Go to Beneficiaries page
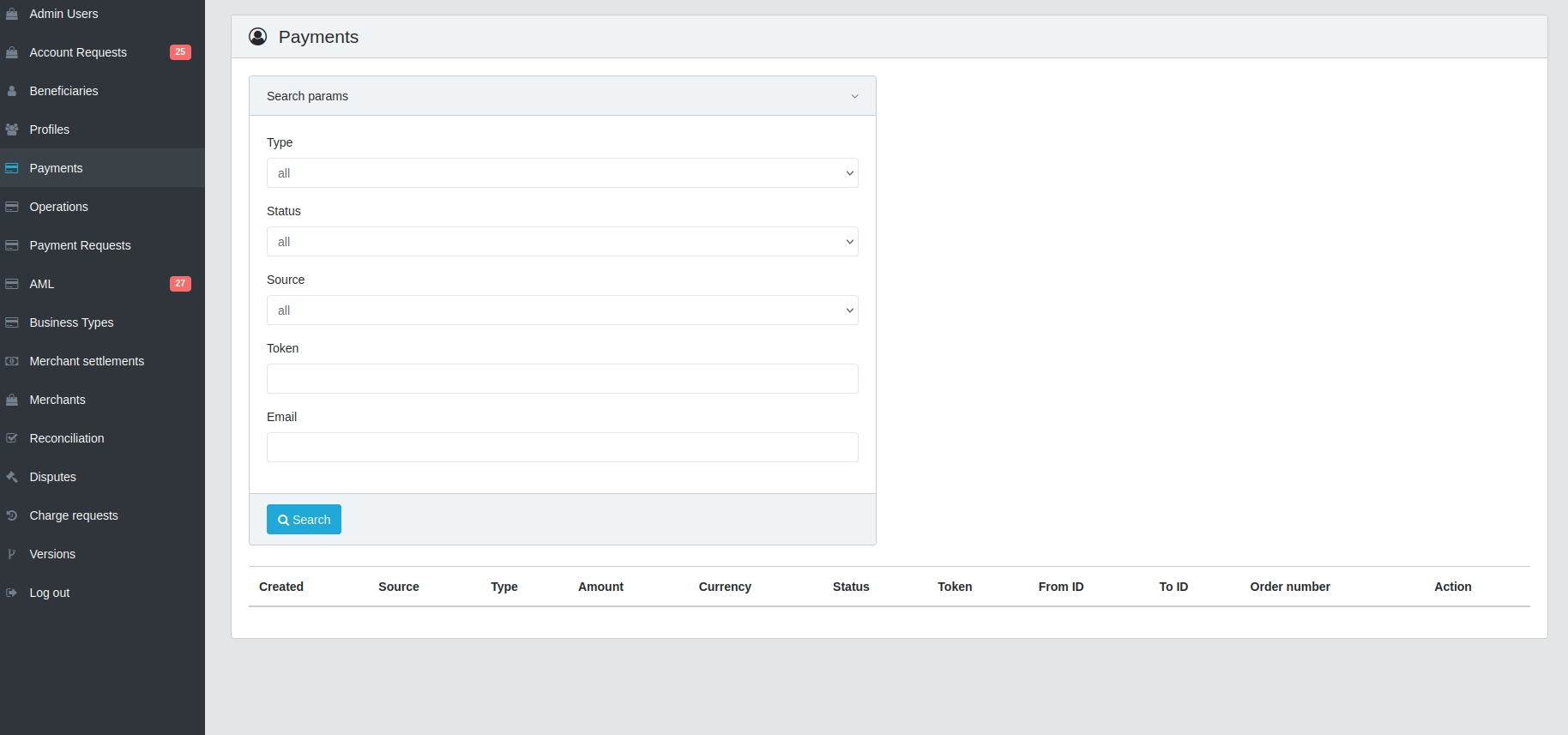The width and height of the screenshot is (1568, 735). (x=102, y=91)
